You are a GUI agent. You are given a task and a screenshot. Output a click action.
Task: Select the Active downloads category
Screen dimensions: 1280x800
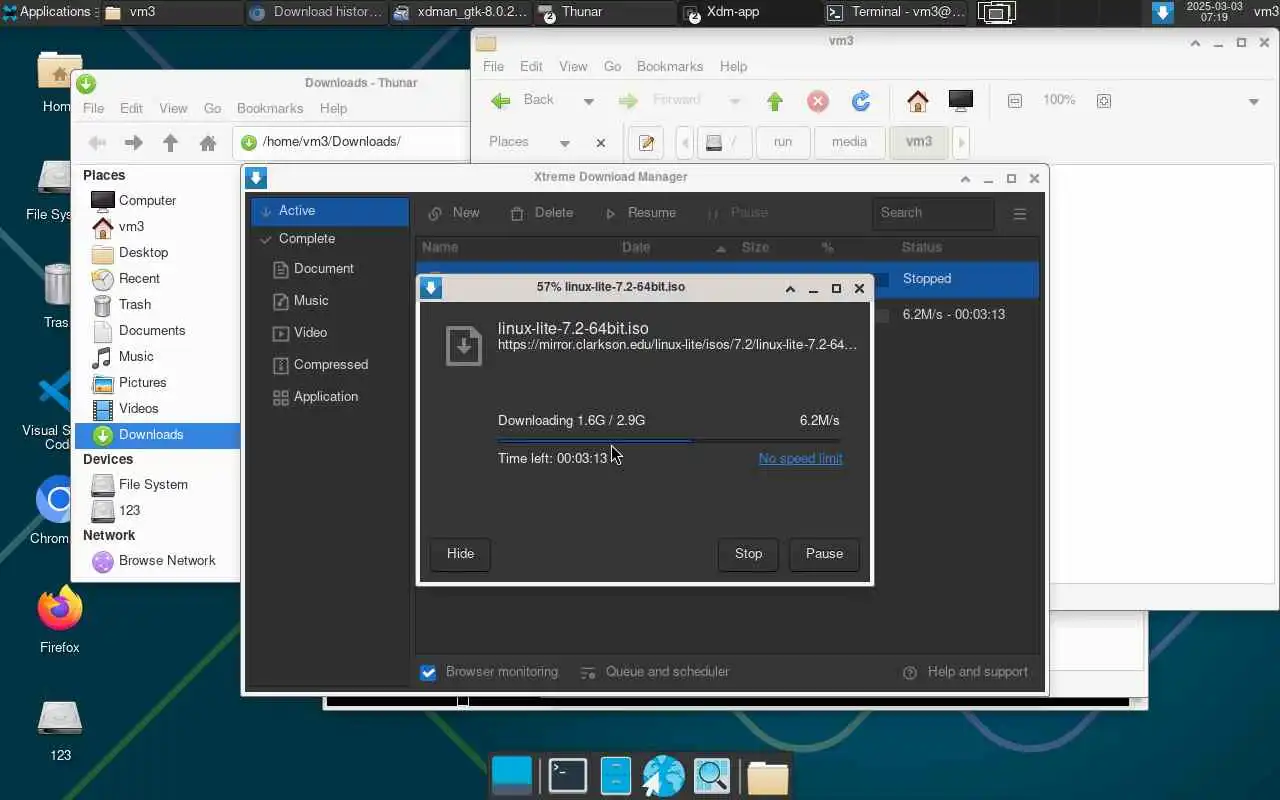(x=330, y=211)
